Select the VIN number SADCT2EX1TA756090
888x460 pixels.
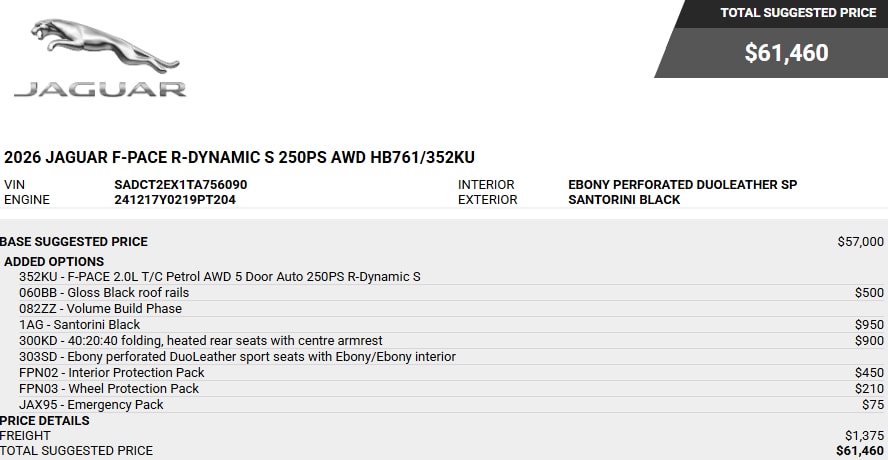coord(181,185)
